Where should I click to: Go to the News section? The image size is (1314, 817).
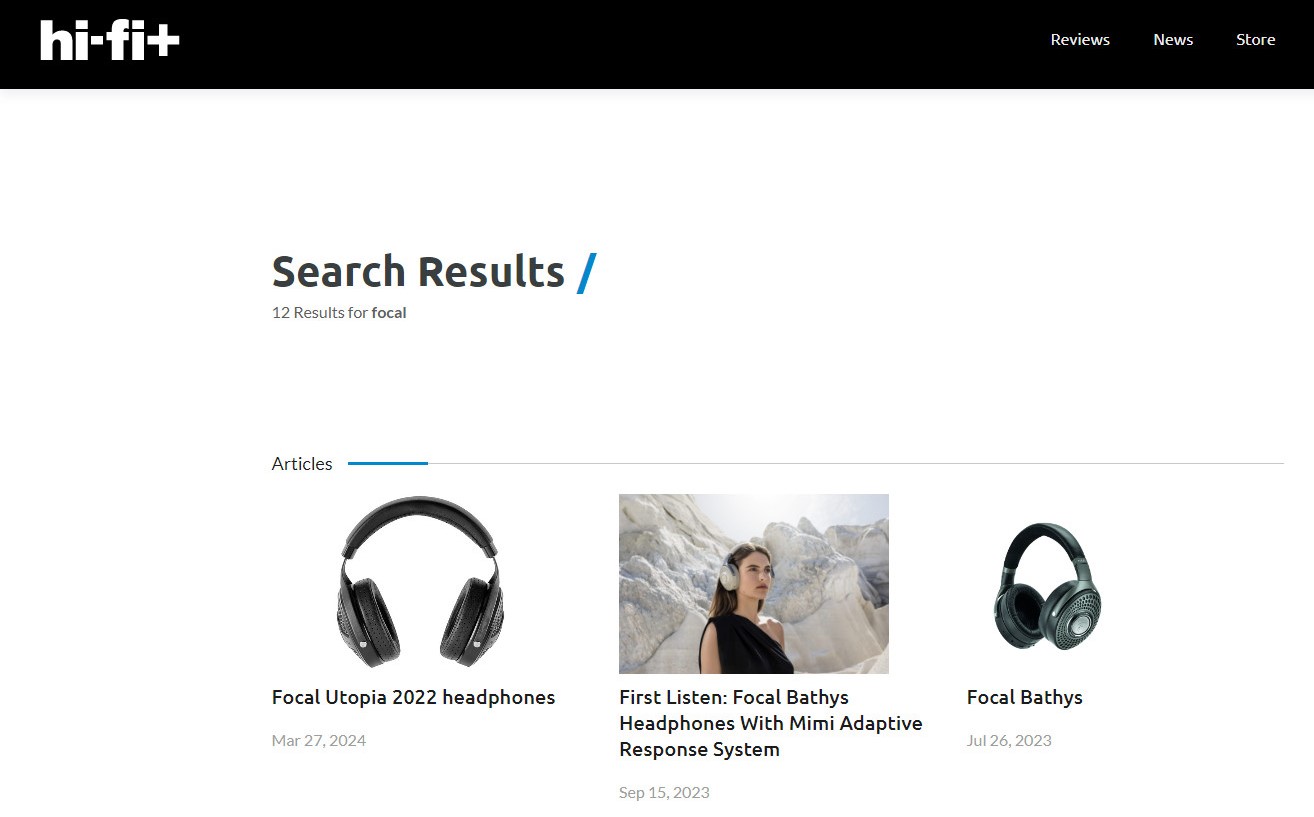coord(1173,40)
